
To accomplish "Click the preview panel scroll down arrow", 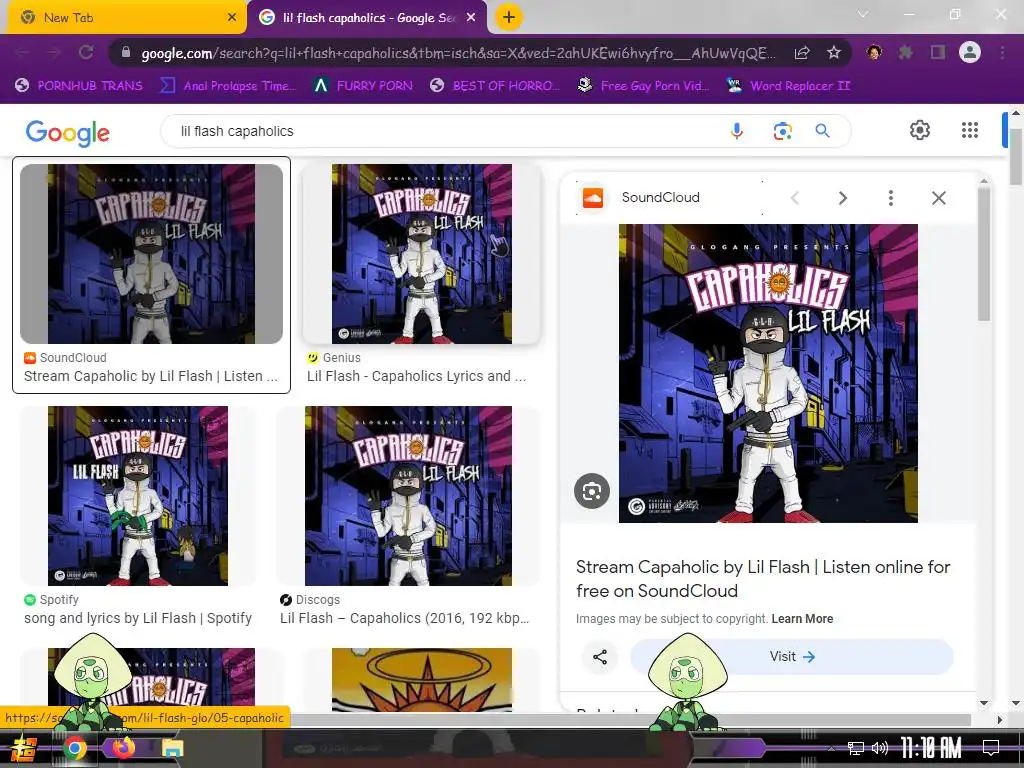I will [984, 703].
